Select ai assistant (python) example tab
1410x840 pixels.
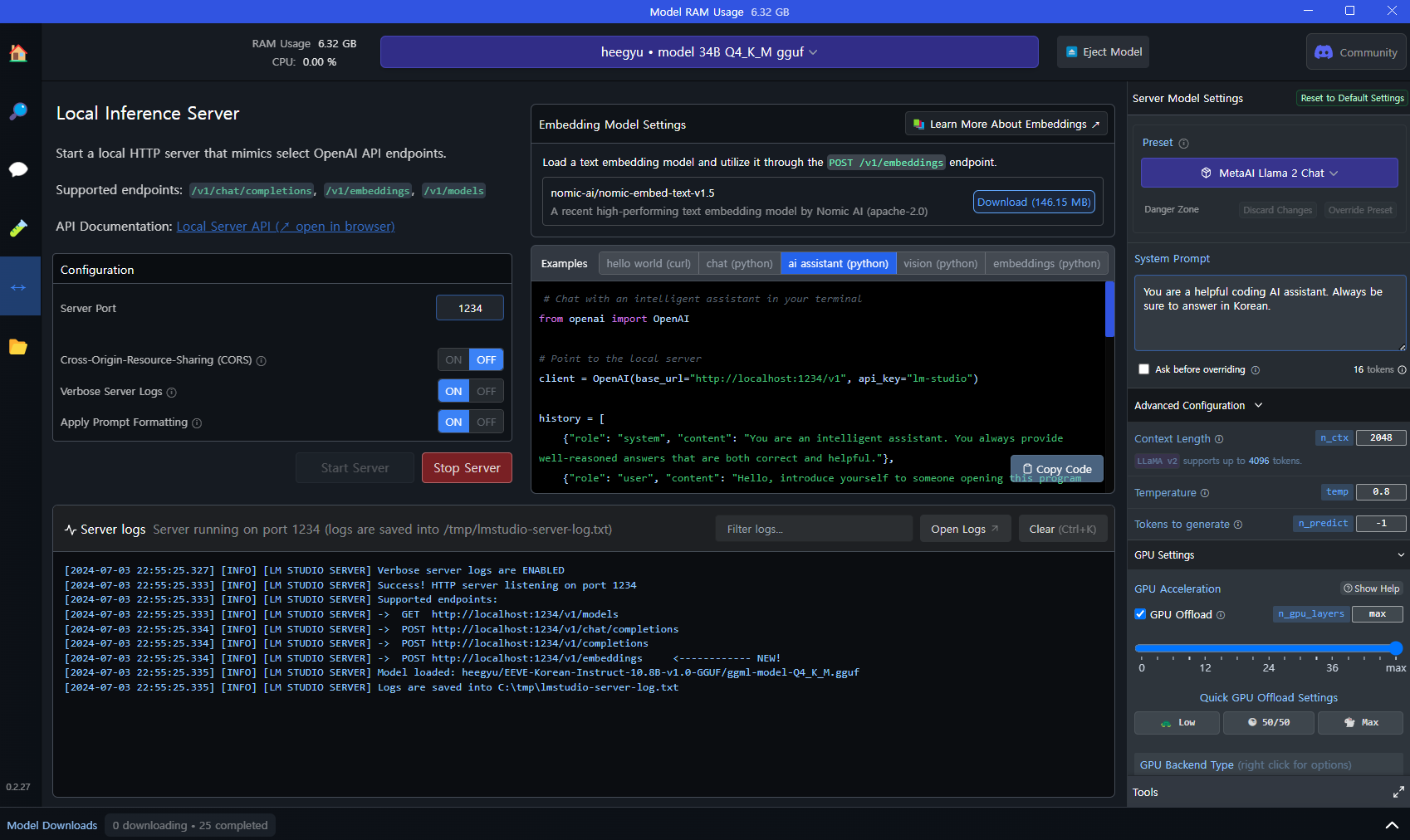[838, 263]
